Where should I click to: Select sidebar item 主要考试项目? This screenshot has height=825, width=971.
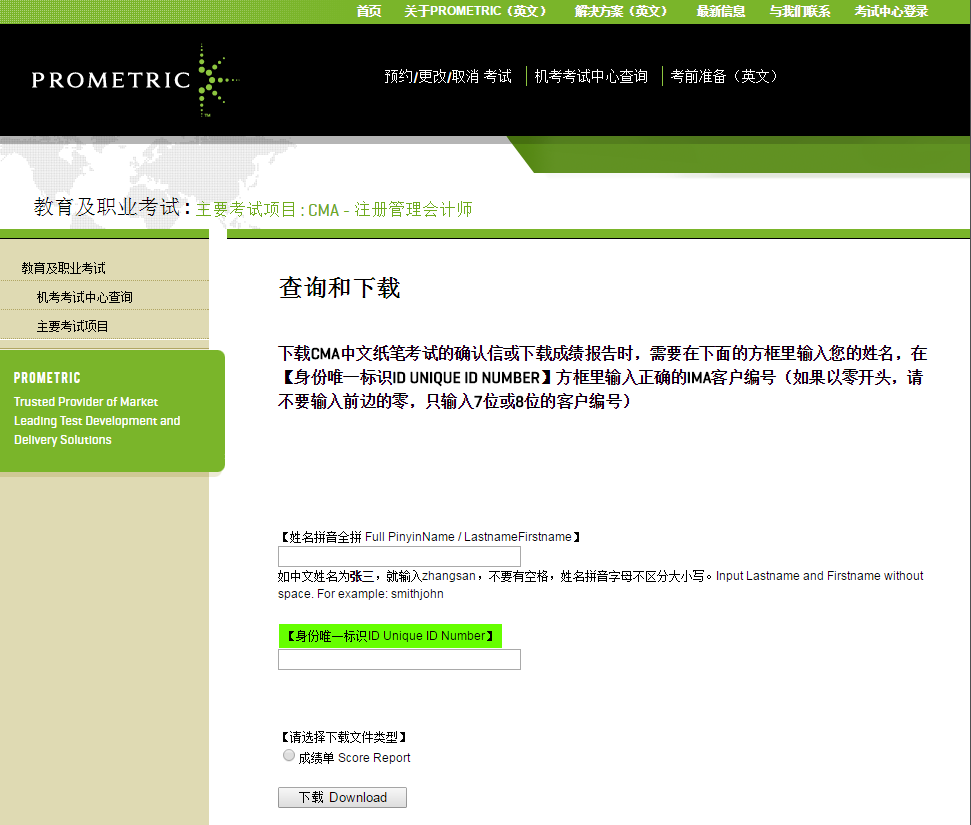(x=73, y=326)
